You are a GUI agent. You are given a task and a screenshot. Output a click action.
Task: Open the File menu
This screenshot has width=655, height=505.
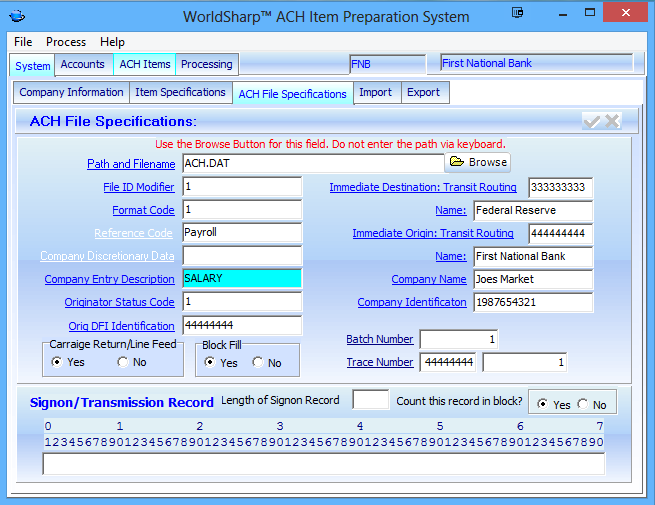coord(23,42)
